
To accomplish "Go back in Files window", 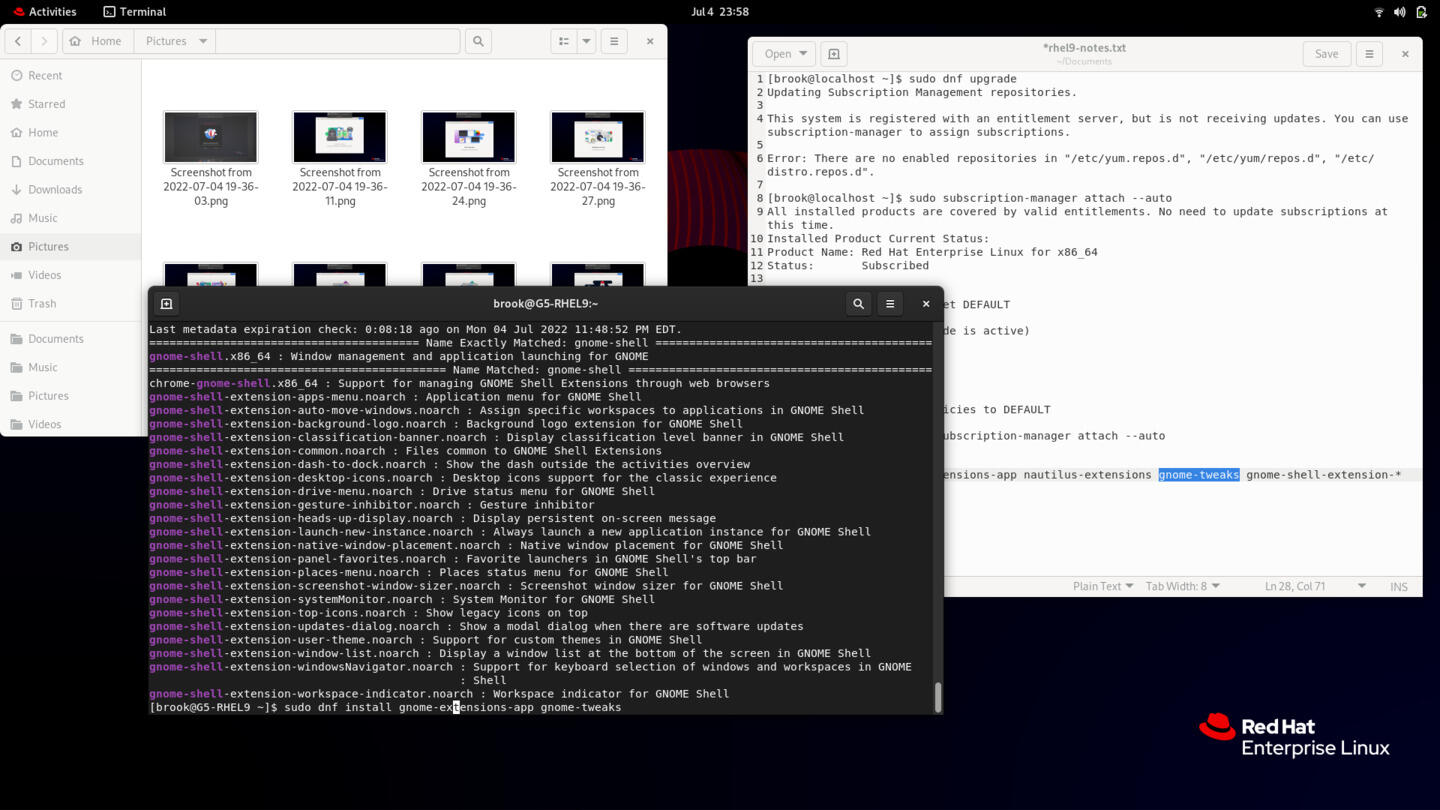I will [x=18, y=41].
